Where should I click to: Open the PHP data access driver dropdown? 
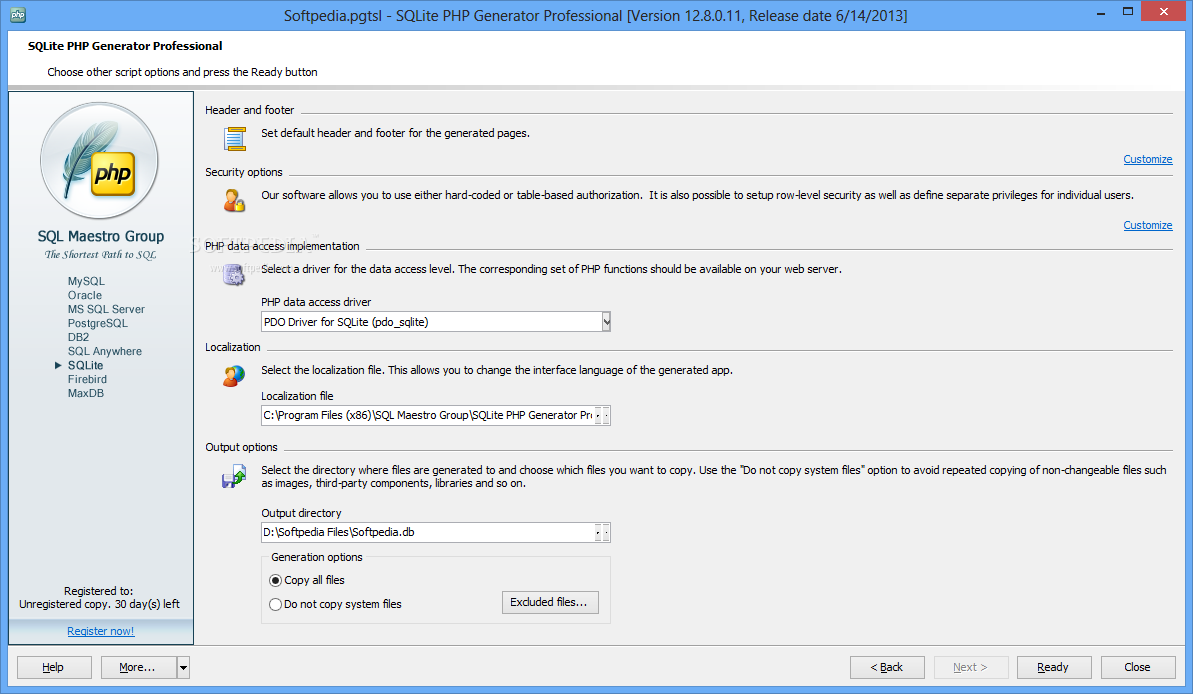[x=606, y=322]
